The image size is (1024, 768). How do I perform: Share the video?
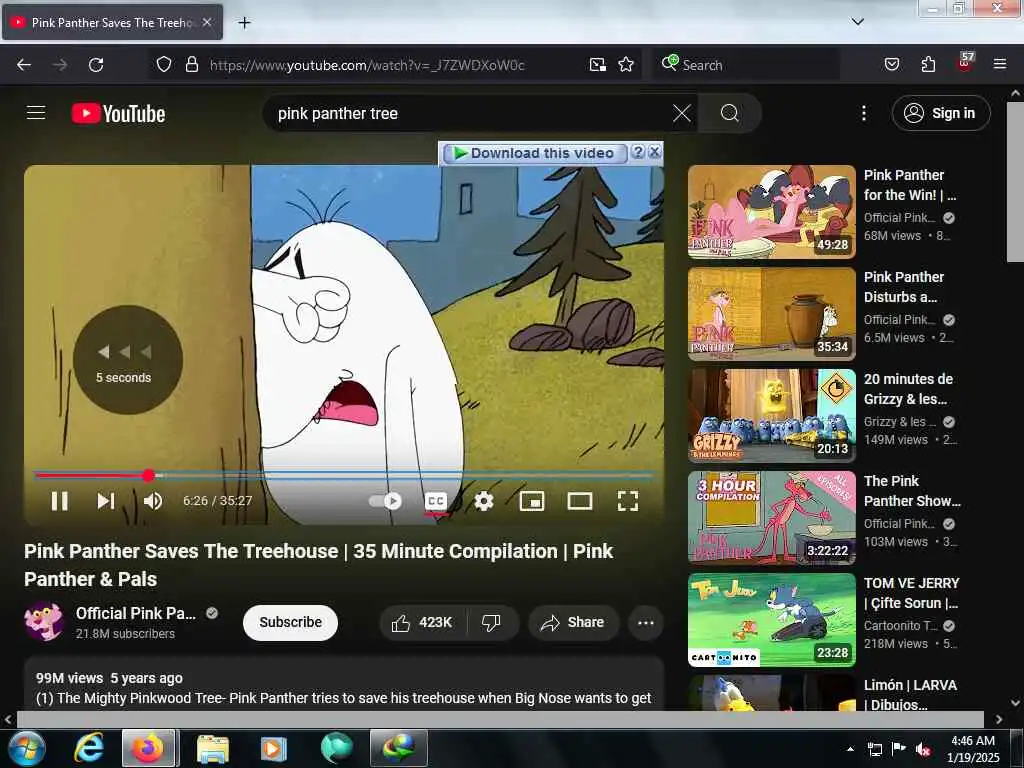tap(572, 622)
